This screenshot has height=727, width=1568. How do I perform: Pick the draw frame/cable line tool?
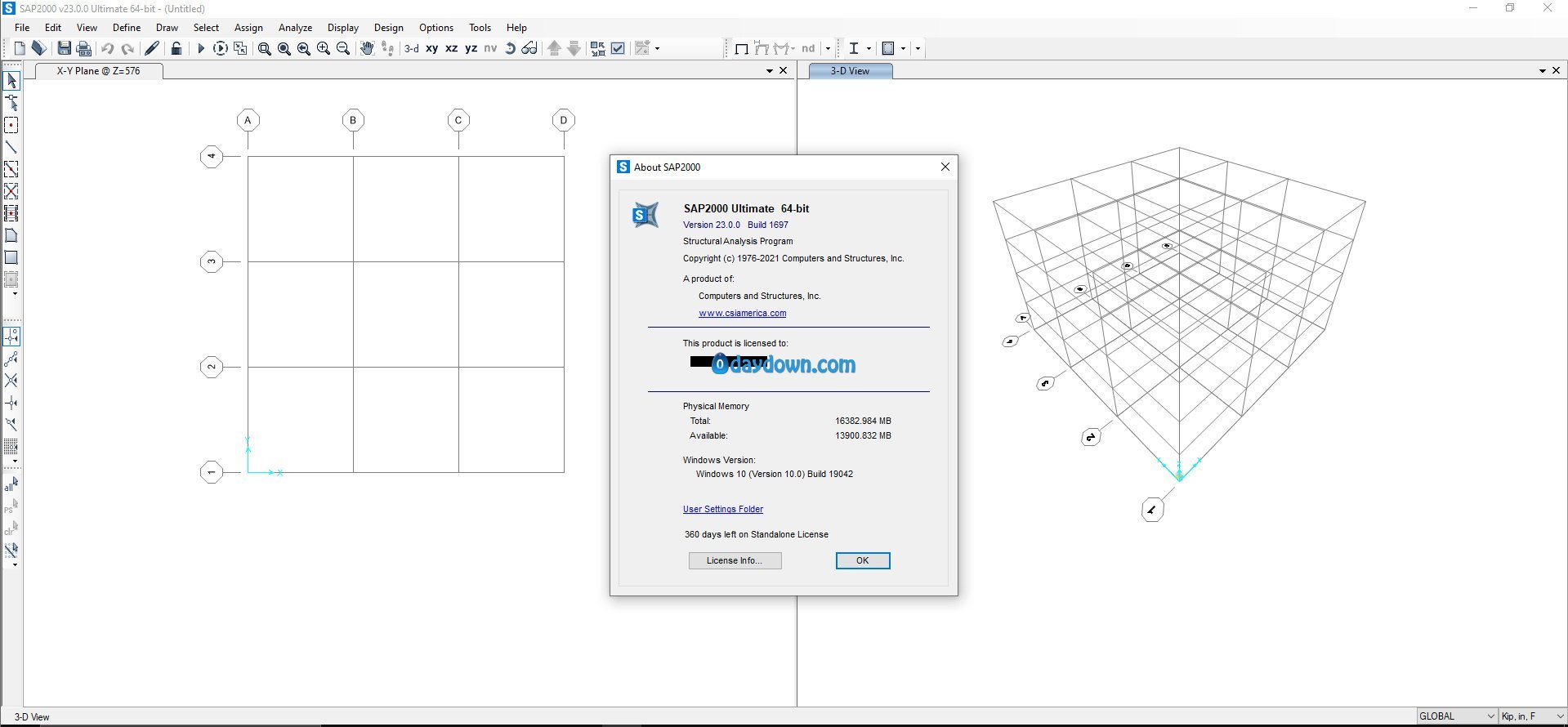click(x=11, y=147)
